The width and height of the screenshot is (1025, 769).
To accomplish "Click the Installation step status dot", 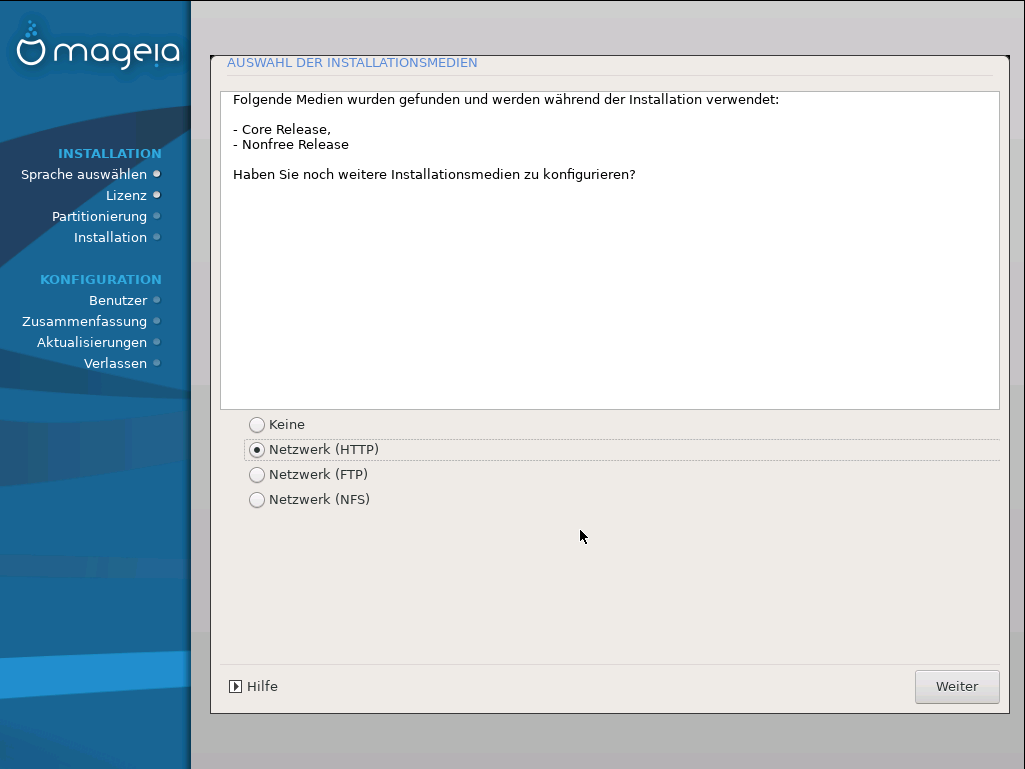I will pyautogui.click(x=157, y=237).
